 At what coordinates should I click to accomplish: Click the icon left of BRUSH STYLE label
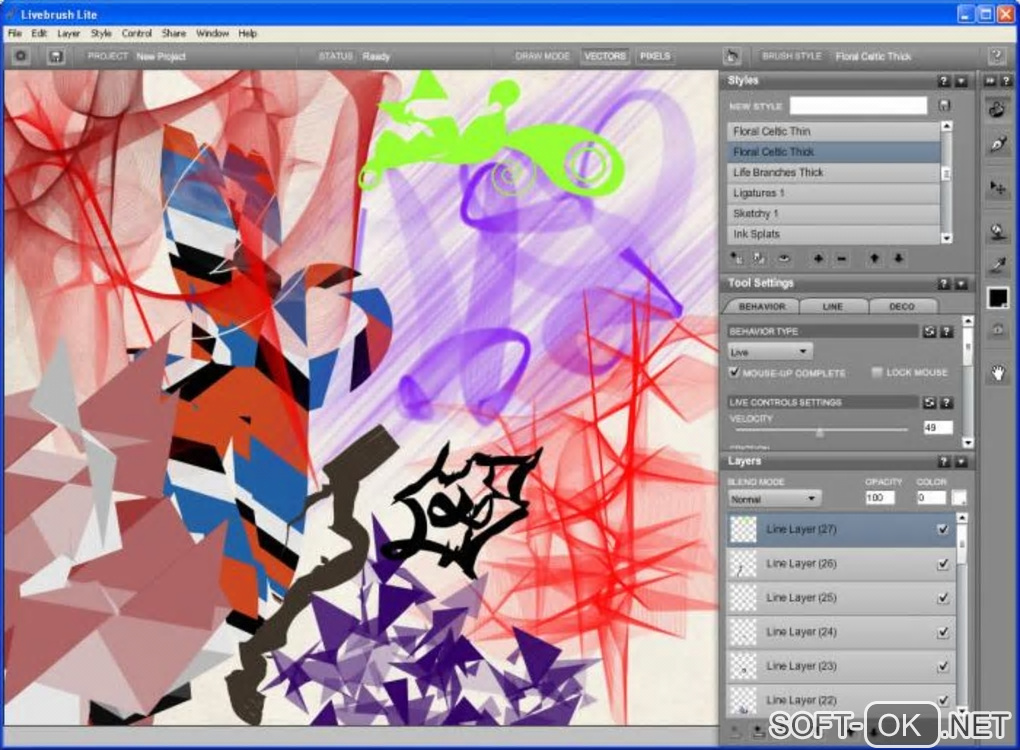coord(732,57)
